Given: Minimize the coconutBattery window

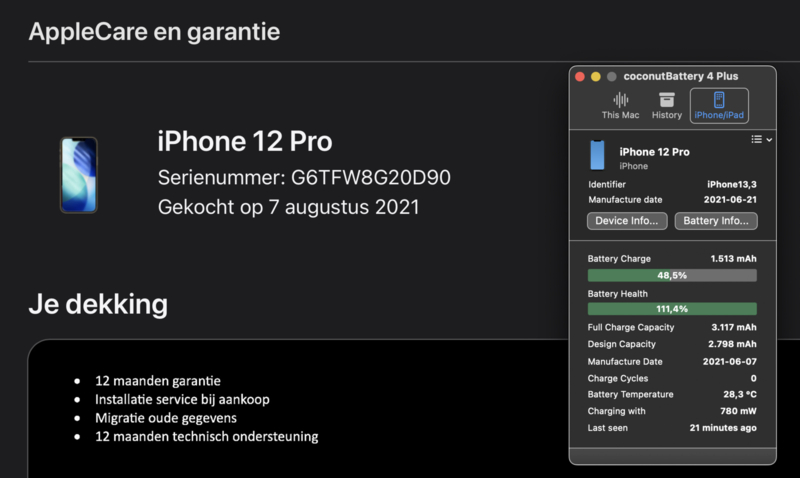Looking at the screenshot, I should pyautogui.click(x=596, y=77).
